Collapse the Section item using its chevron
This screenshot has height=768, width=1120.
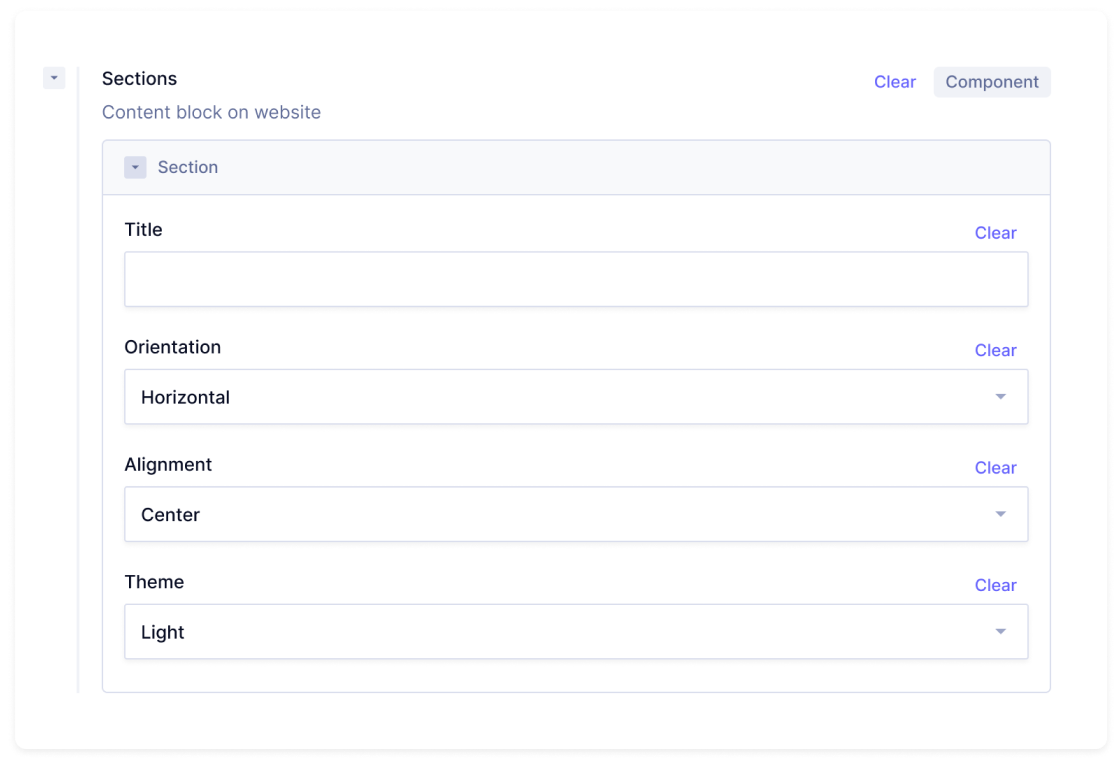click(x=134, y=167)
